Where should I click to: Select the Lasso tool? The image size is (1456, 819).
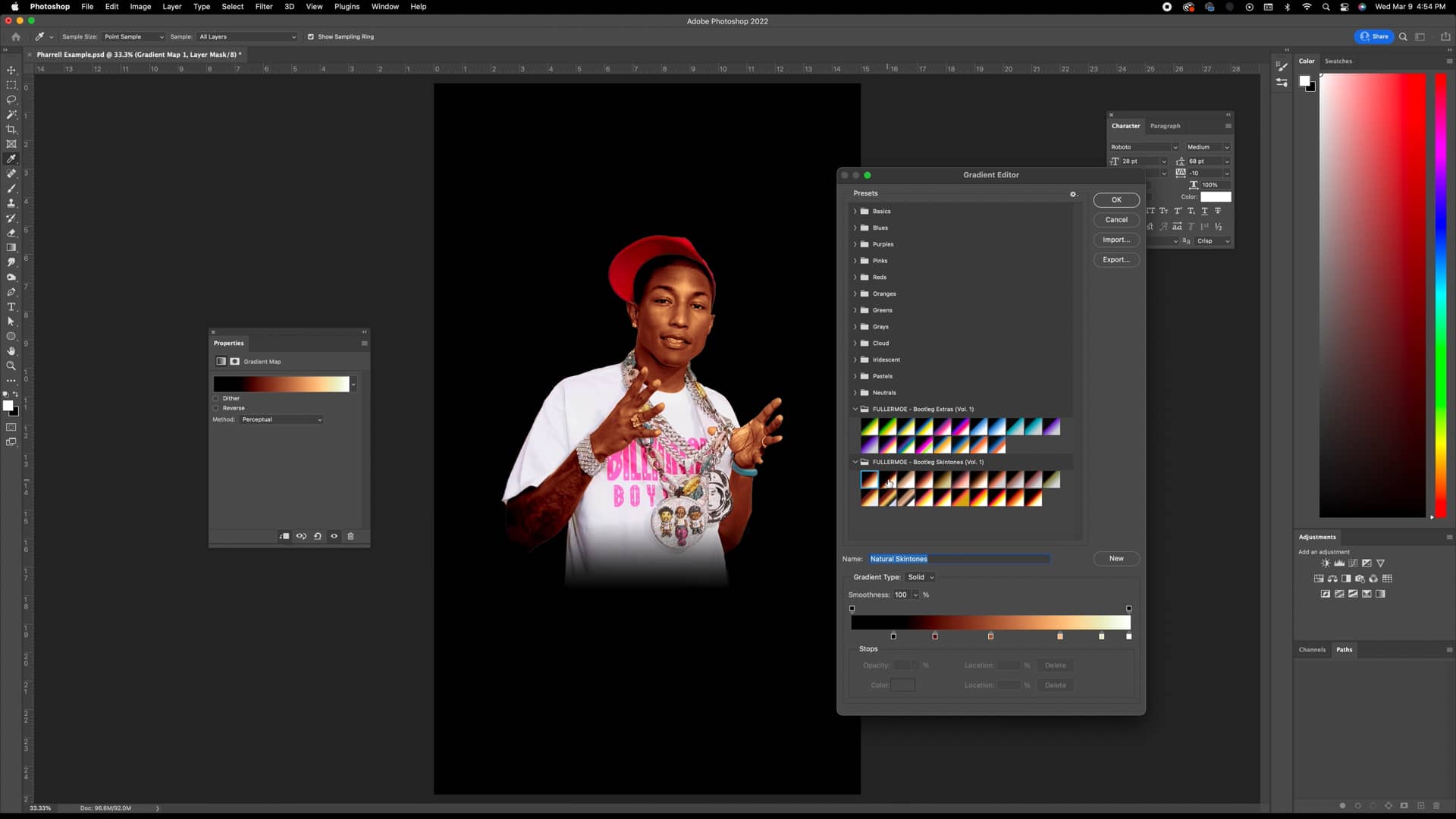(x=11, y=99)
